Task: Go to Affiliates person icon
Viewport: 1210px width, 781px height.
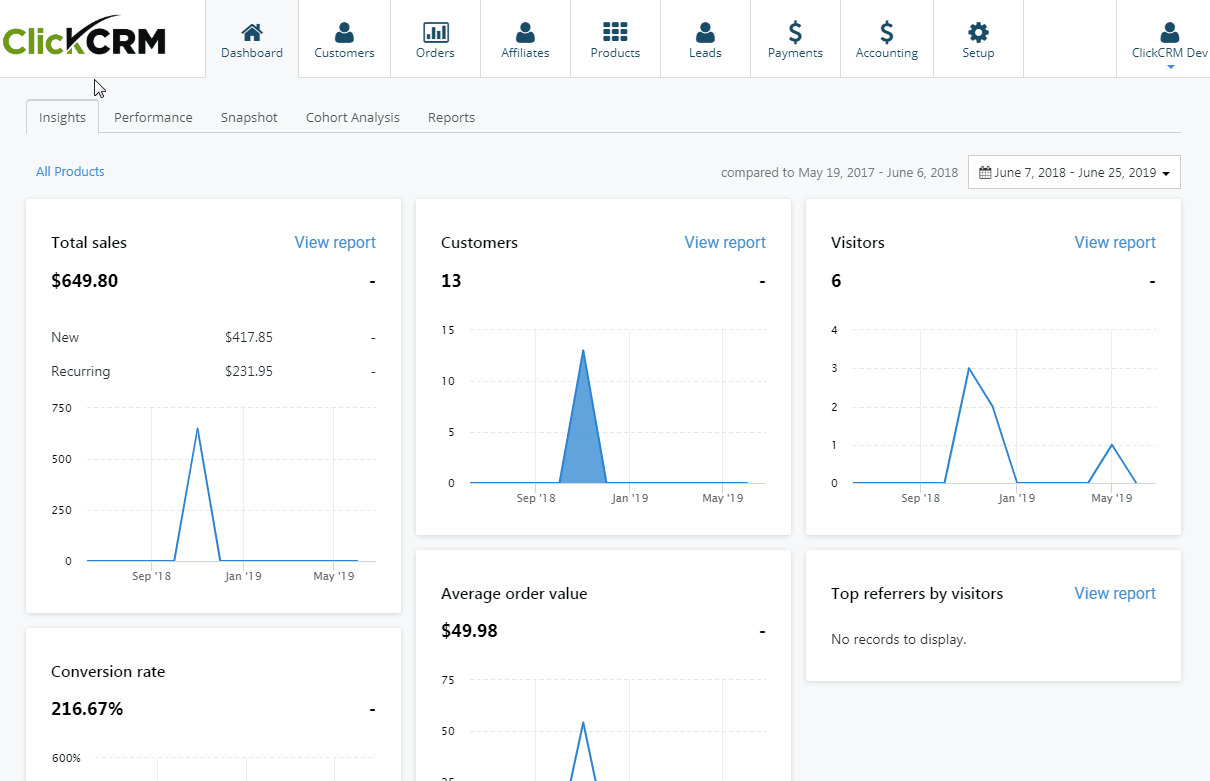Action: coord(525,32)
